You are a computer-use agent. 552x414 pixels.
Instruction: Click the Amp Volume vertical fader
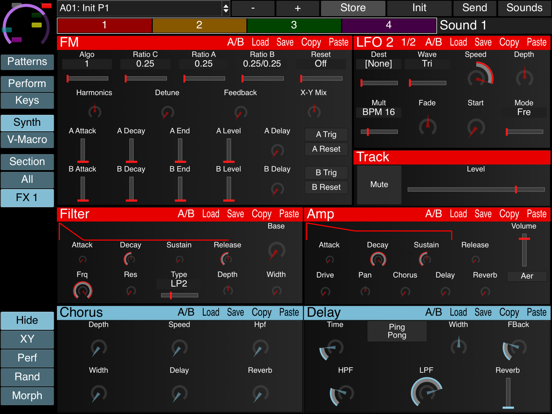tap(524, 250)
